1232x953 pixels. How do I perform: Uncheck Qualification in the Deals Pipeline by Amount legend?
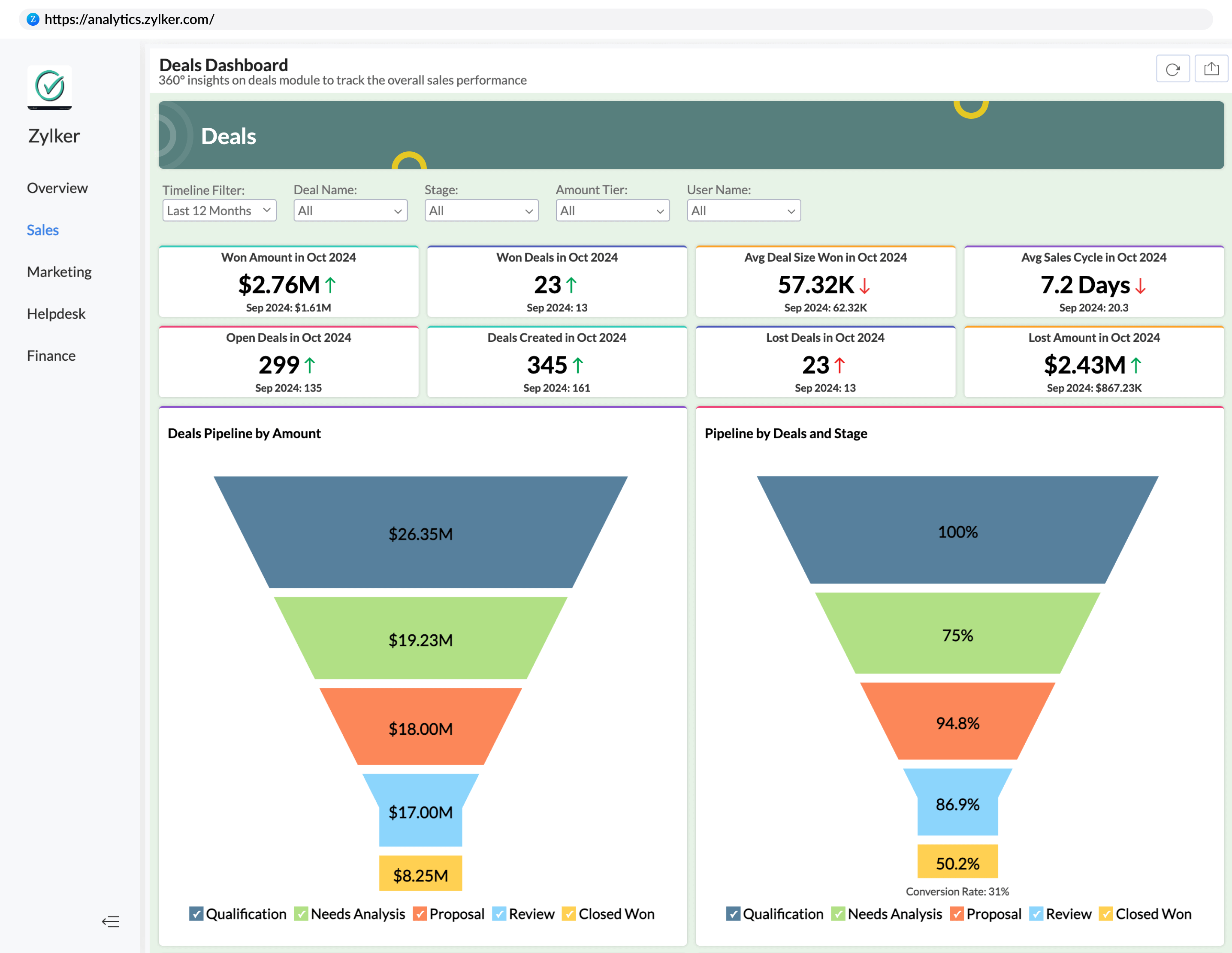point(196,914)
